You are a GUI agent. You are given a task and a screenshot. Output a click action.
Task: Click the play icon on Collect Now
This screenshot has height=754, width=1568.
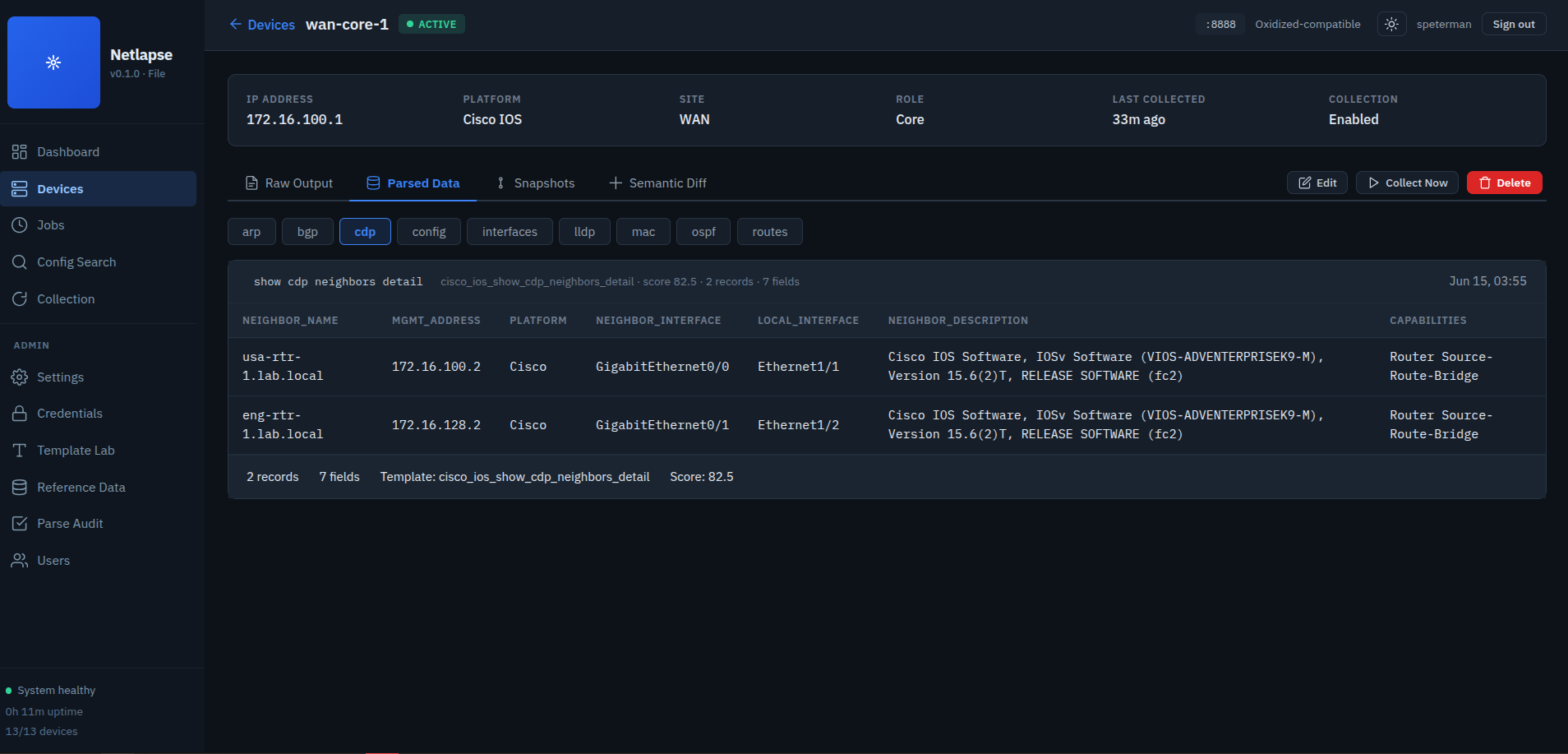tap(1374, 183)
